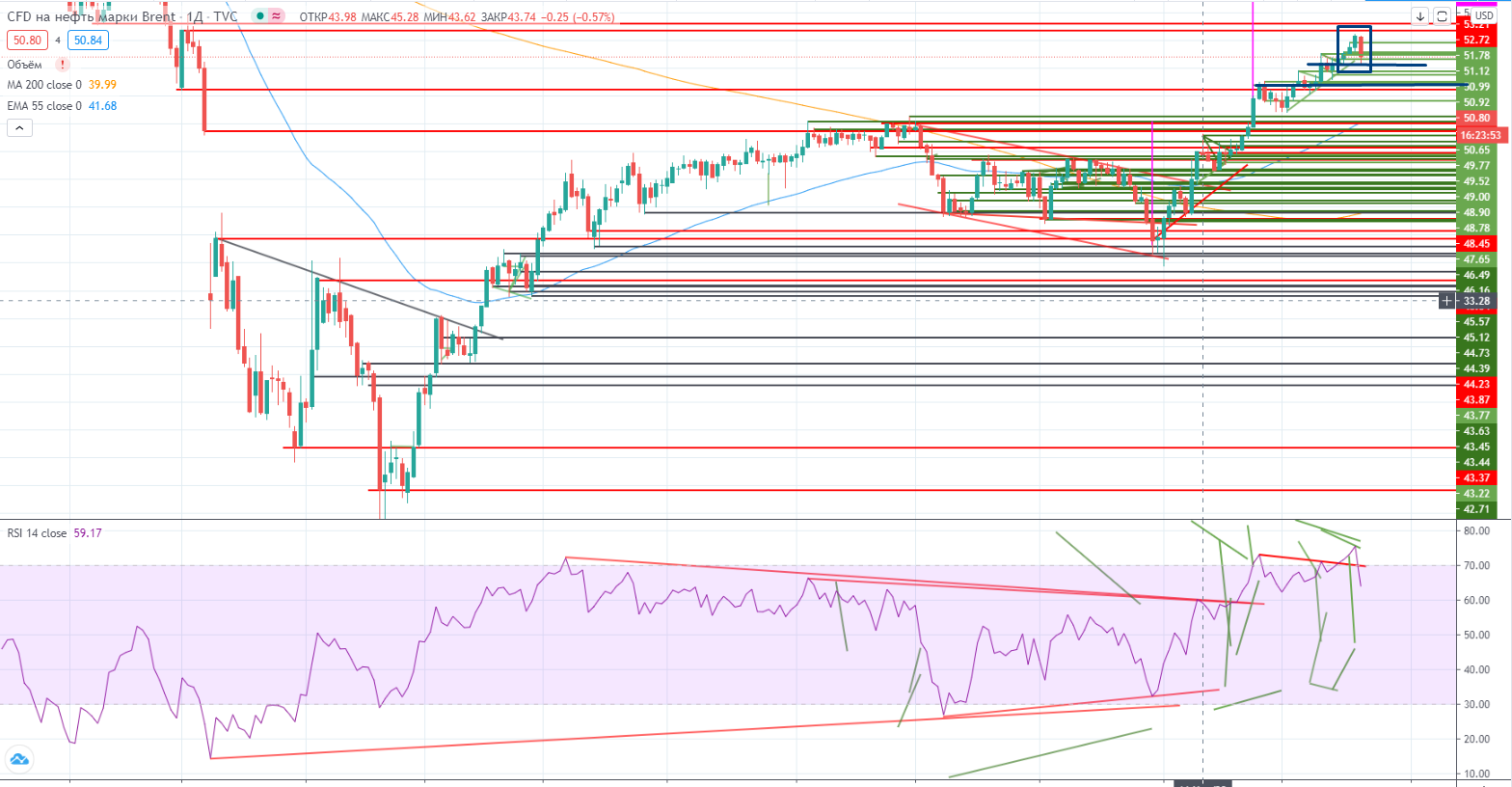Click the down-arrow button near the price scale
This screenshot has height=787, width=1512.
tap(1419, 16)
